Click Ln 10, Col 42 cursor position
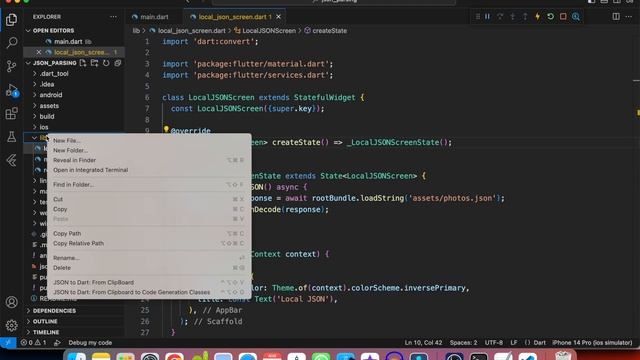 423,343
